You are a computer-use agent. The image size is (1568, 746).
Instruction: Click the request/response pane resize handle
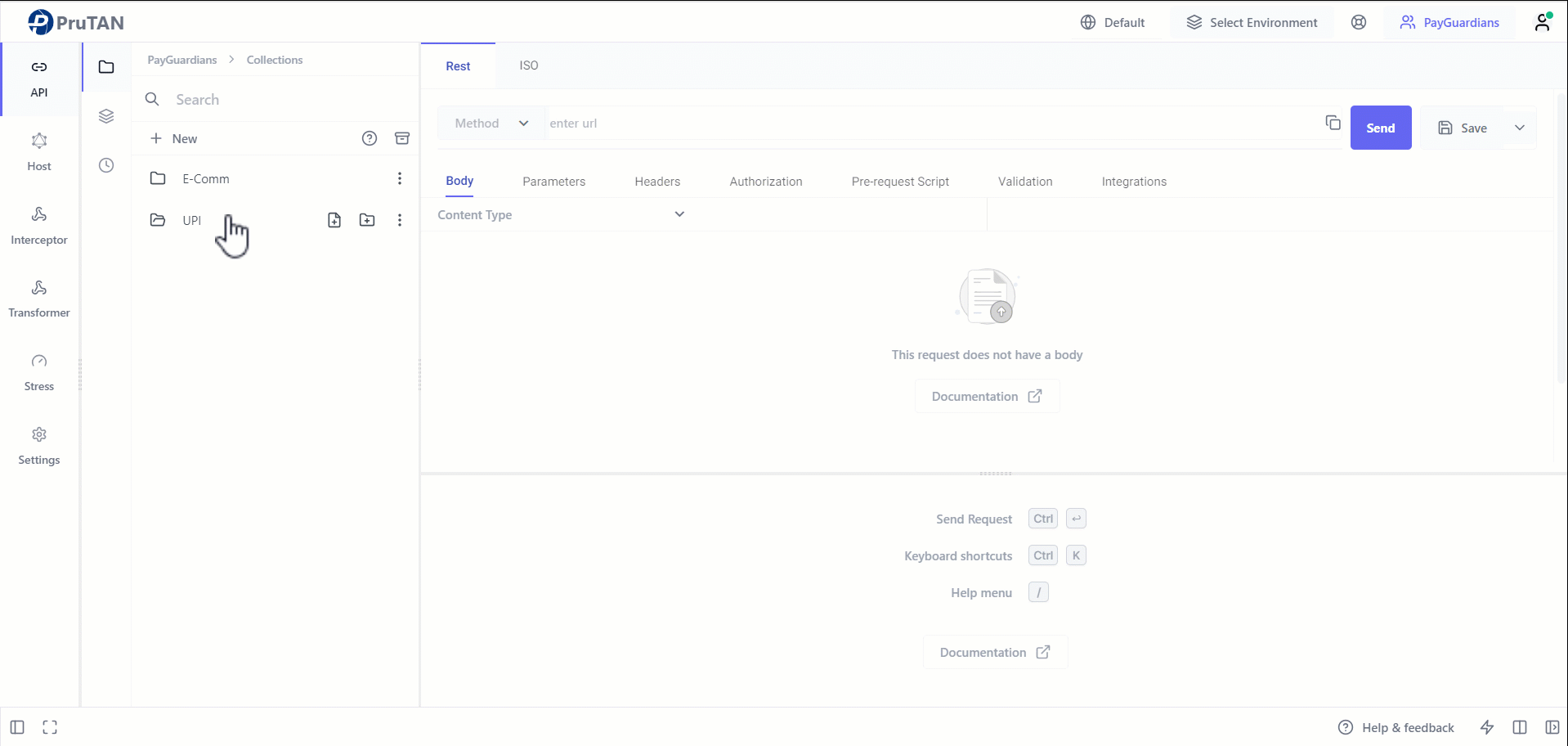[995, 473]
